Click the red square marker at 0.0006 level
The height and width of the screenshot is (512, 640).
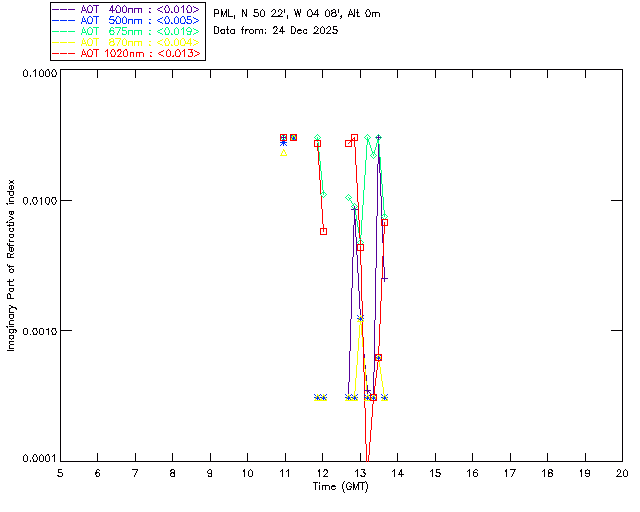[378, 358]
